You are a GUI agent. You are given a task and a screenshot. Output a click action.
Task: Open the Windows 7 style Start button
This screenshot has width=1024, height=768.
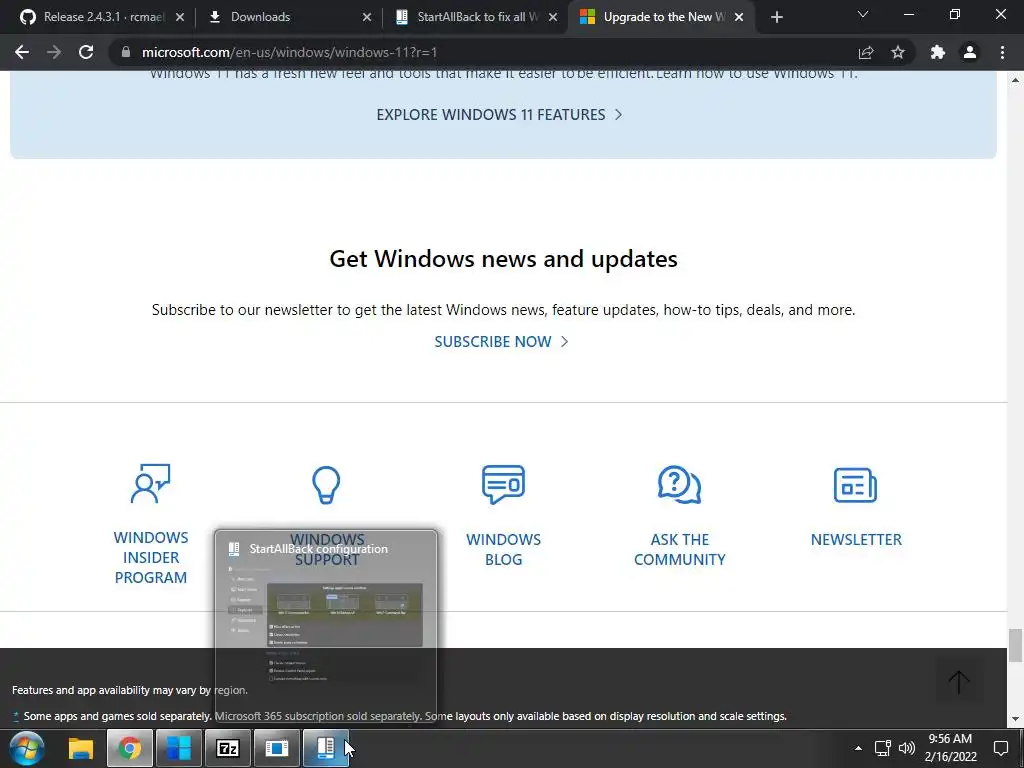[27, 748]
